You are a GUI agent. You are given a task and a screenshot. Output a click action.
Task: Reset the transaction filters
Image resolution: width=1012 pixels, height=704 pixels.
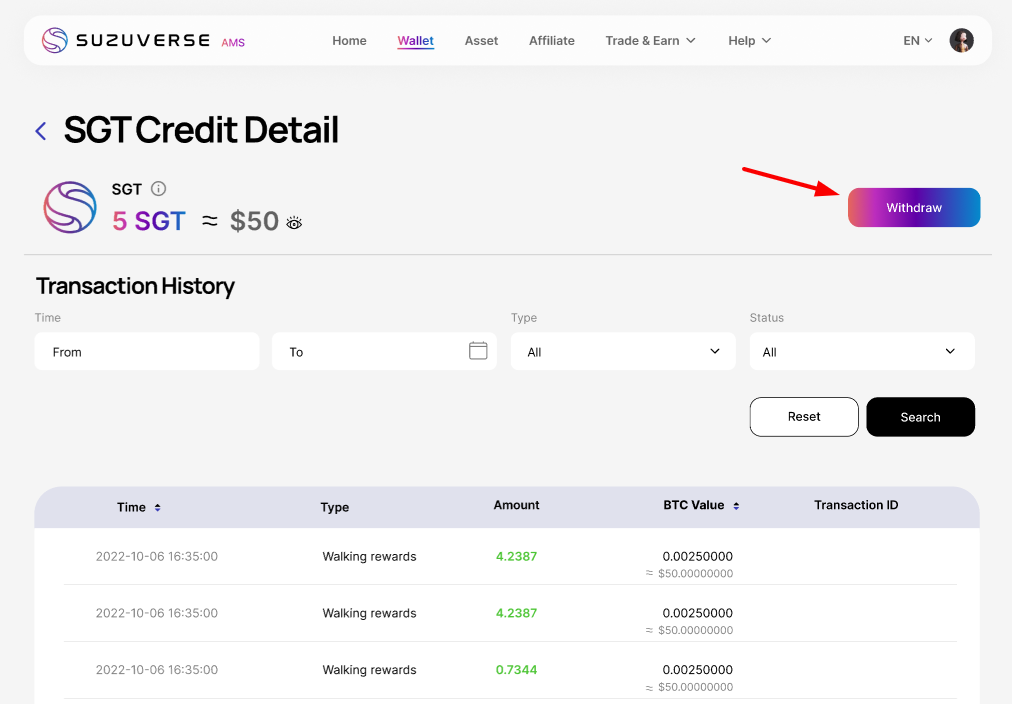point(803,417)
